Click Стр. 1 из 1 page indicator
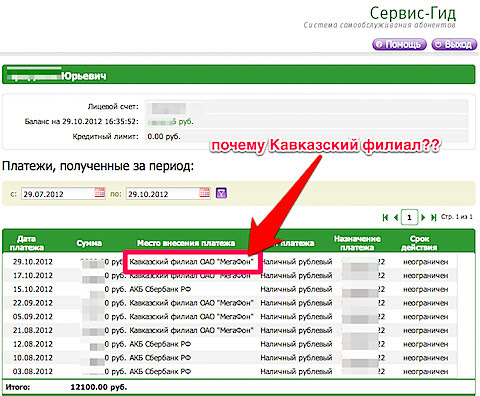480x396 pixels. pos(457,217)
